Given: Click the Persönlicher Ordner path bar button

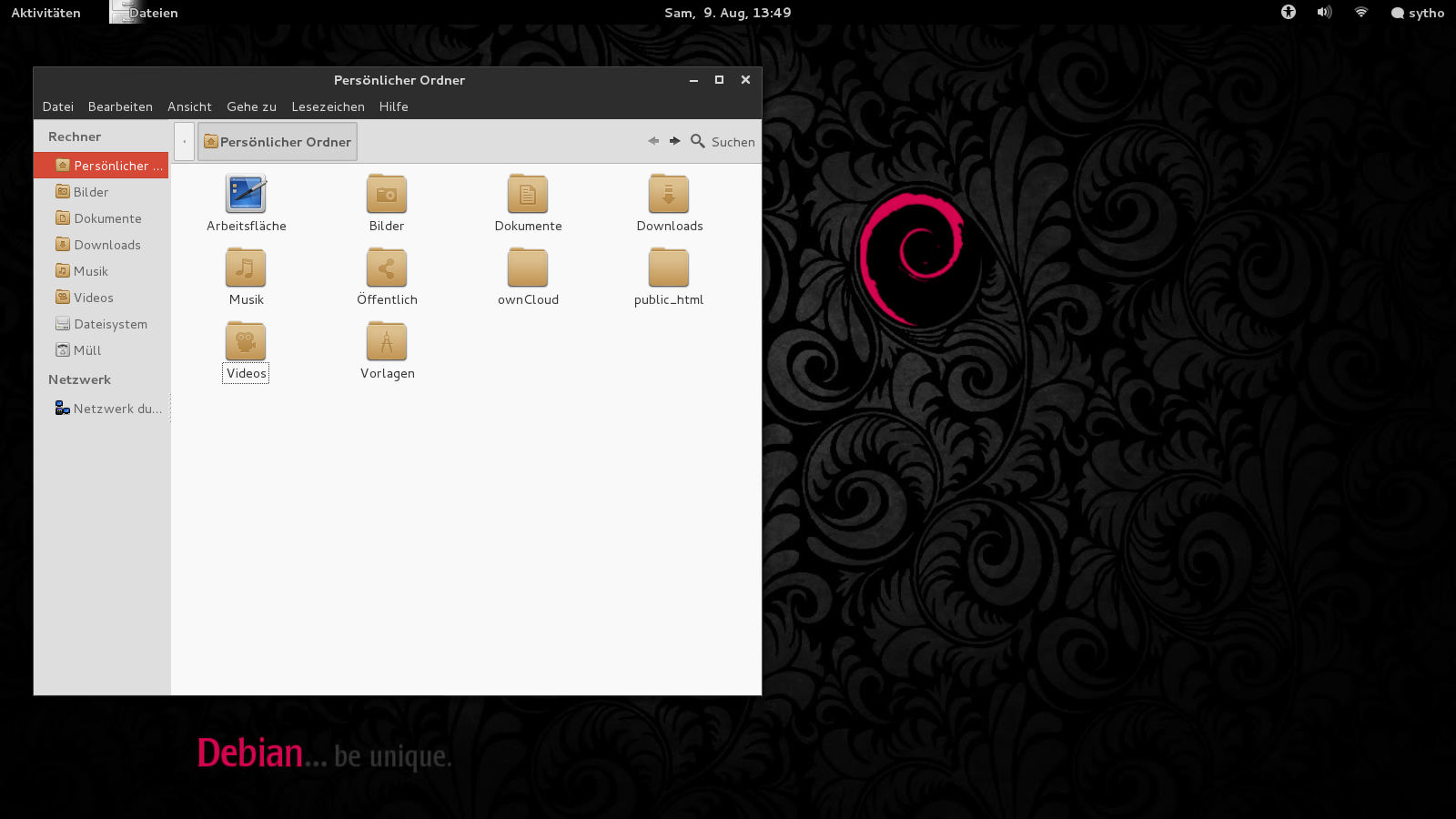Looking at the screenshot, I should pos(278,142).
